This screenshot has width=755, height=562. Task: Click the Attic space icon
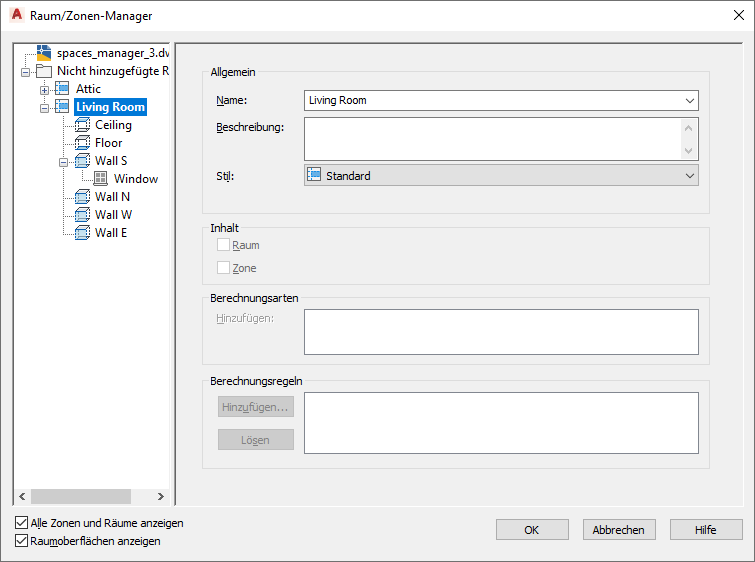62,89
